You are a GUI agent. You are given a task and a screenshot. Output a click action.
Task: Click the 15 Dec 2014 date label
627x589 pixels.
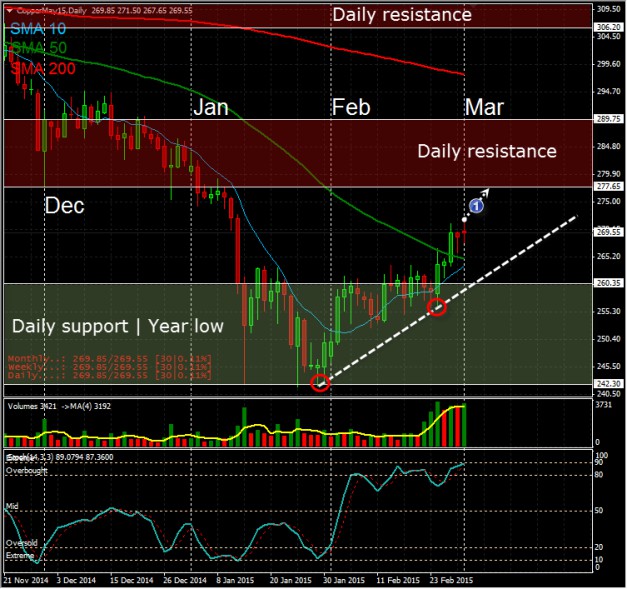[132, 580]
